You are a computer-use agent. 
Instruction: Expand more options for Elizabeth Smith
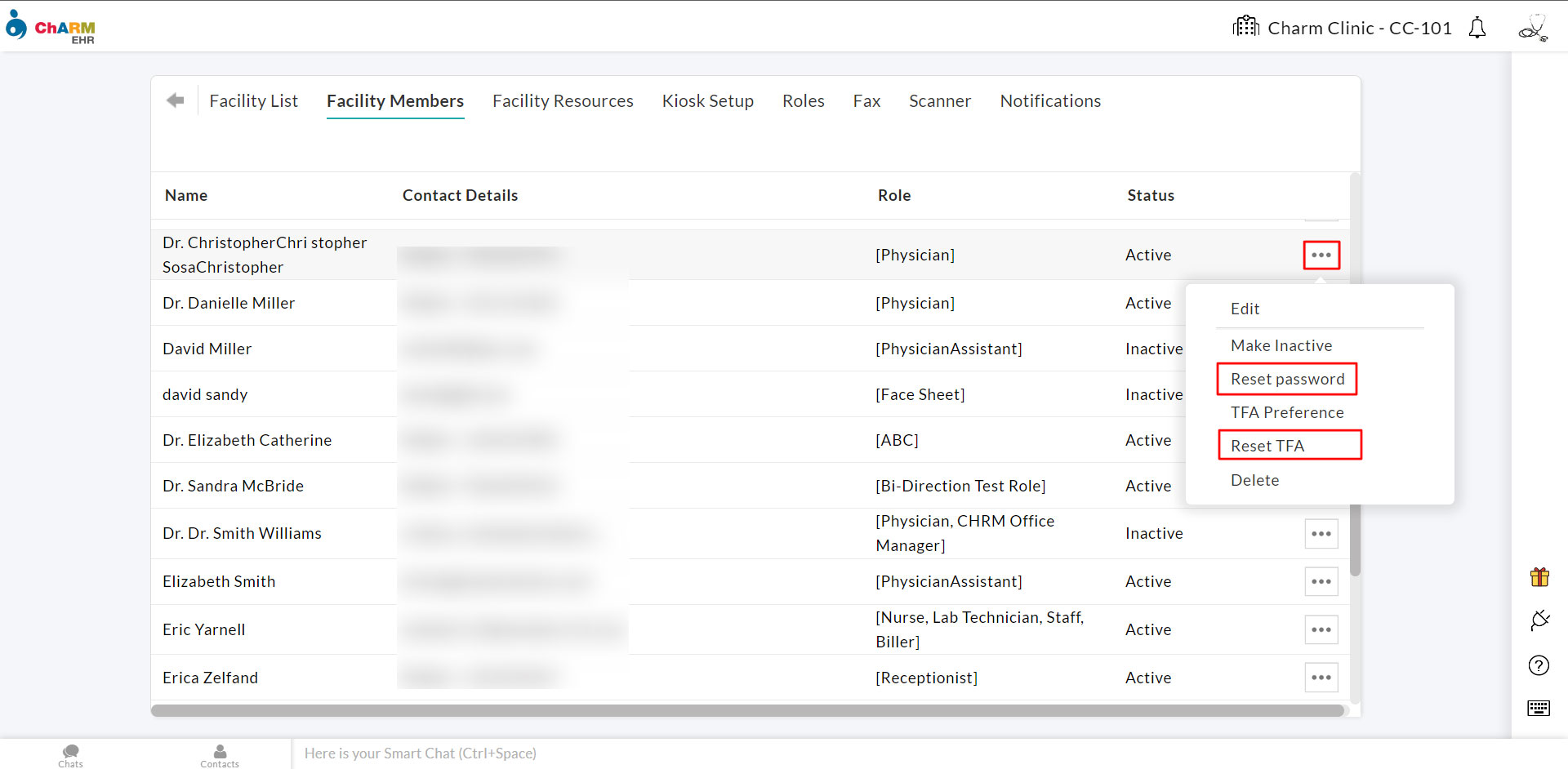pyautogui.click(x=1321, y=581)
